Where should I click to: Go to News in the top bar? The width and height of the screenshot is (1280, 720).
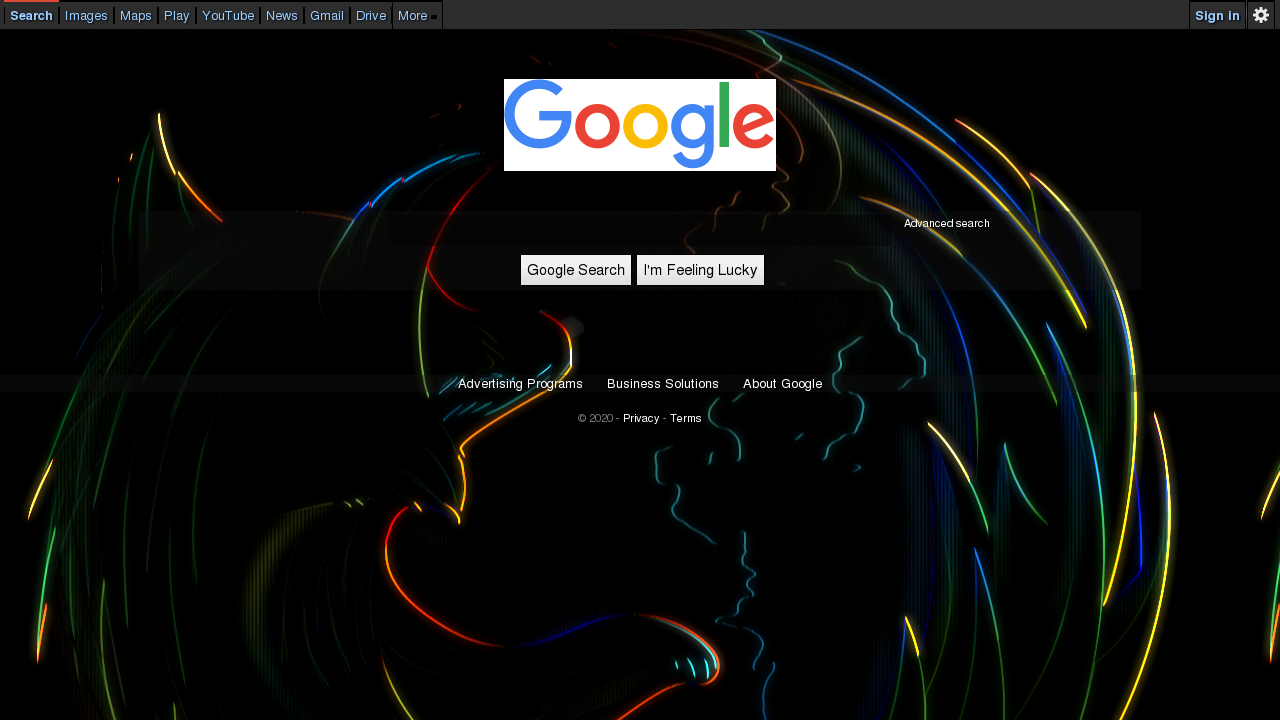tap(282, 15)
